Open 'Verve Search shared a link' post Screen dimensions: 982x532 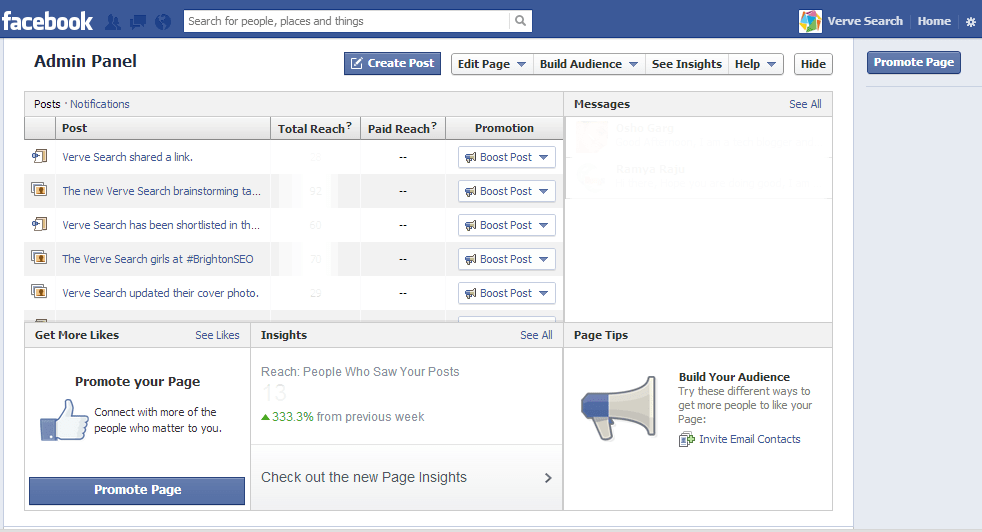127,157
